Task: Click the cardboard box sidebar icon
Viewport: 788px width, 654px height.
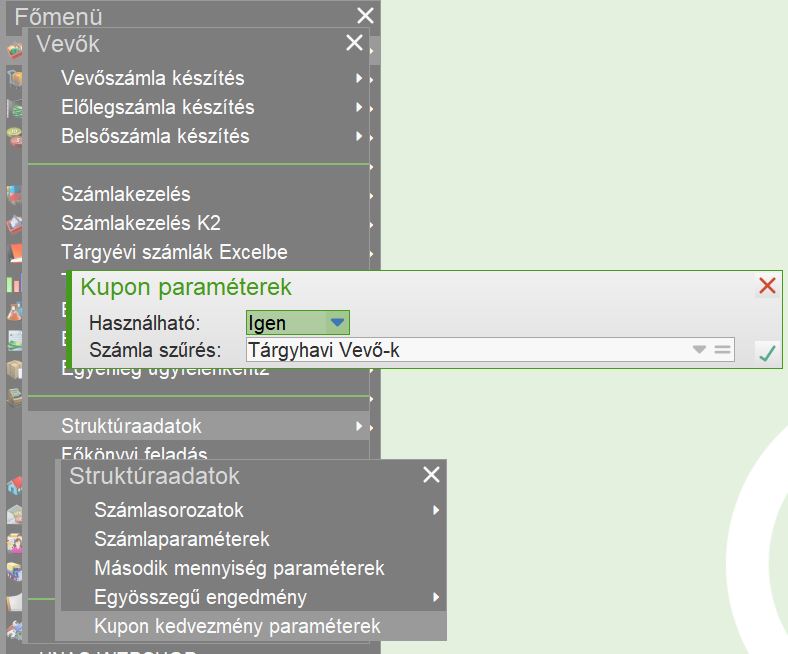Action: pyautogui.click(x=15, y=369)
